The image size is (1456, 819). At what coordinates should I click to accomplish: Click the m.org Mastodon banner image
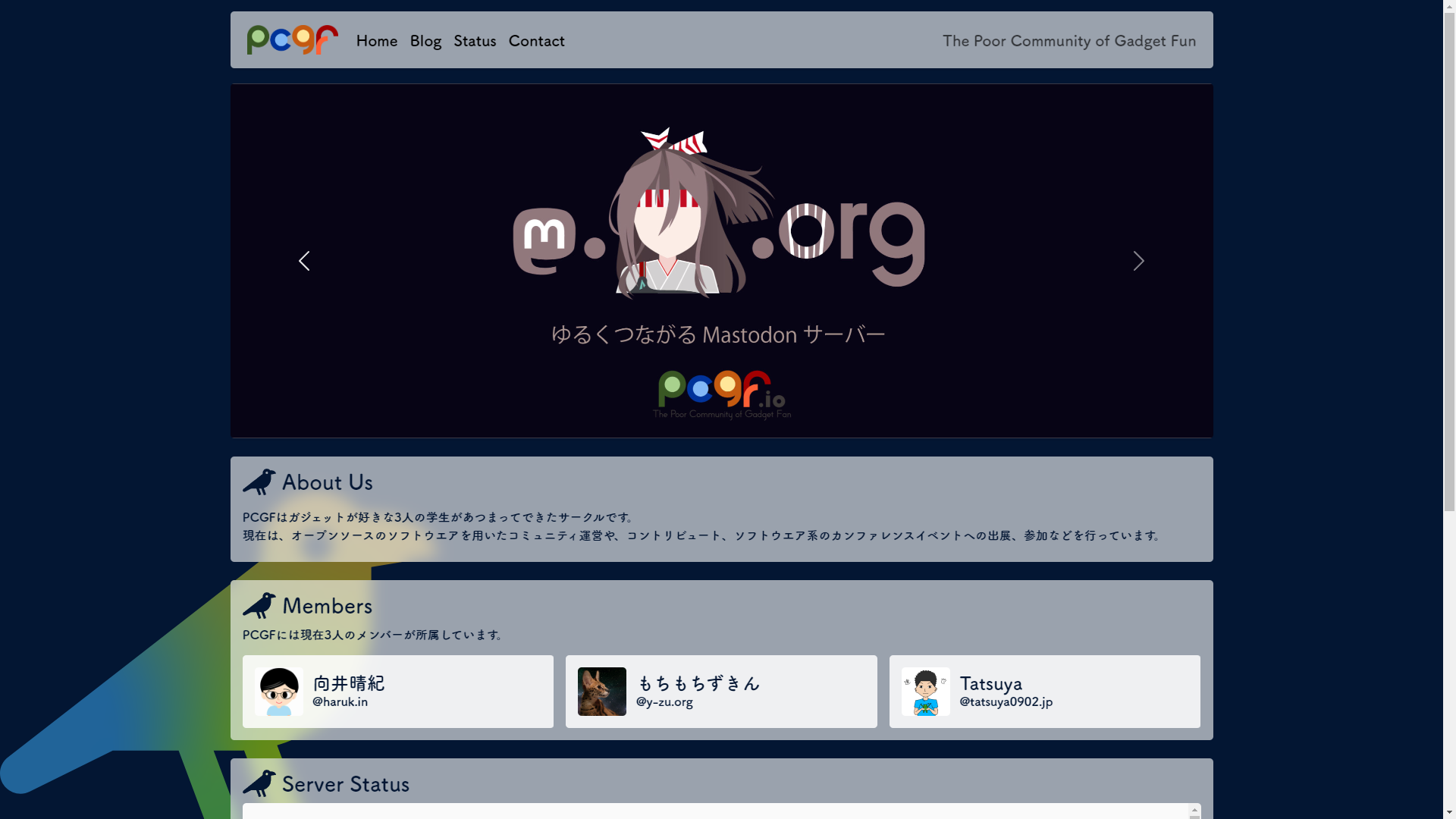(x=719, y=220)
